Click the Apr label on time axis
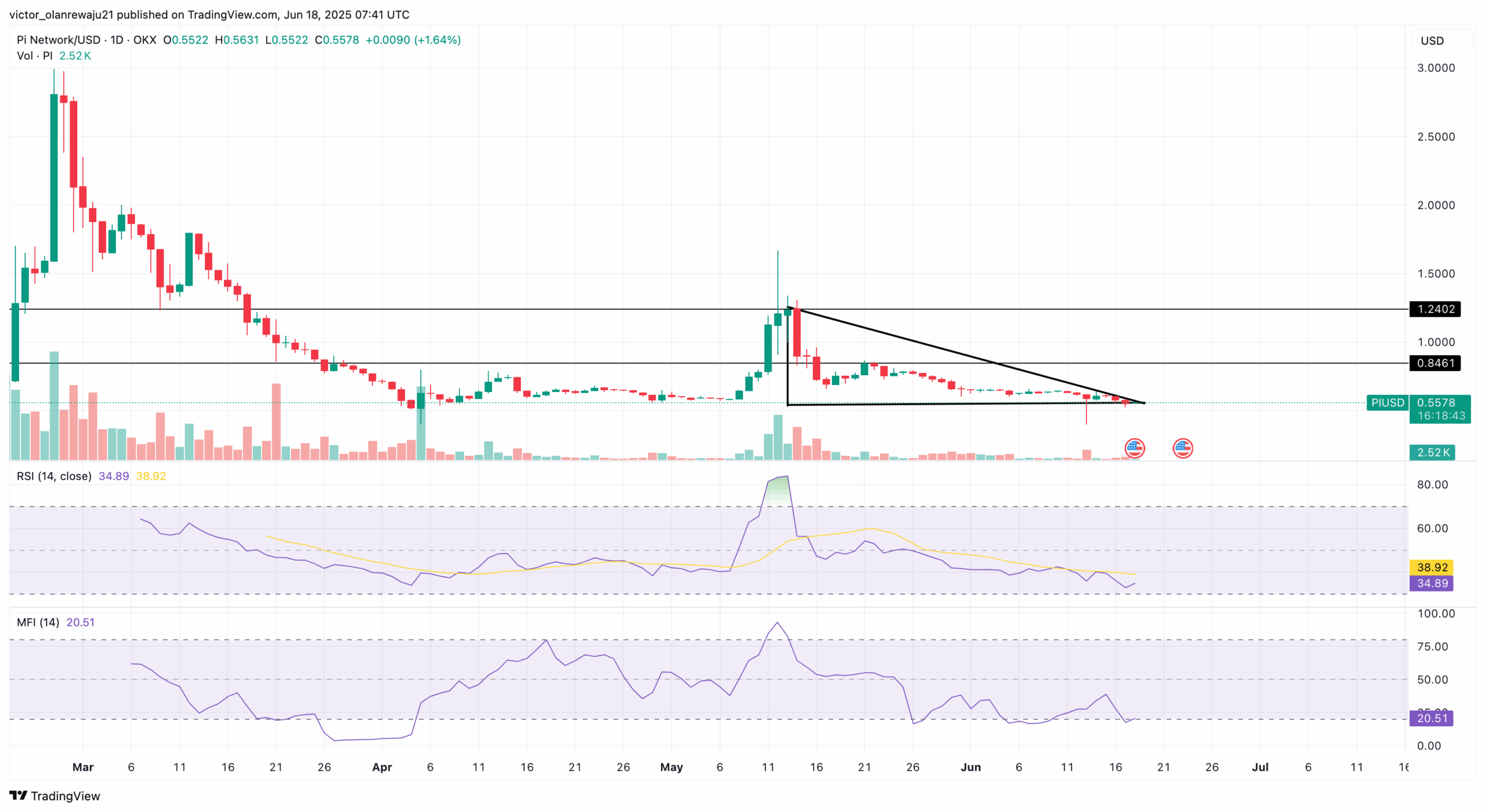Screen dimensions: 1485x812 coord(382,767)
